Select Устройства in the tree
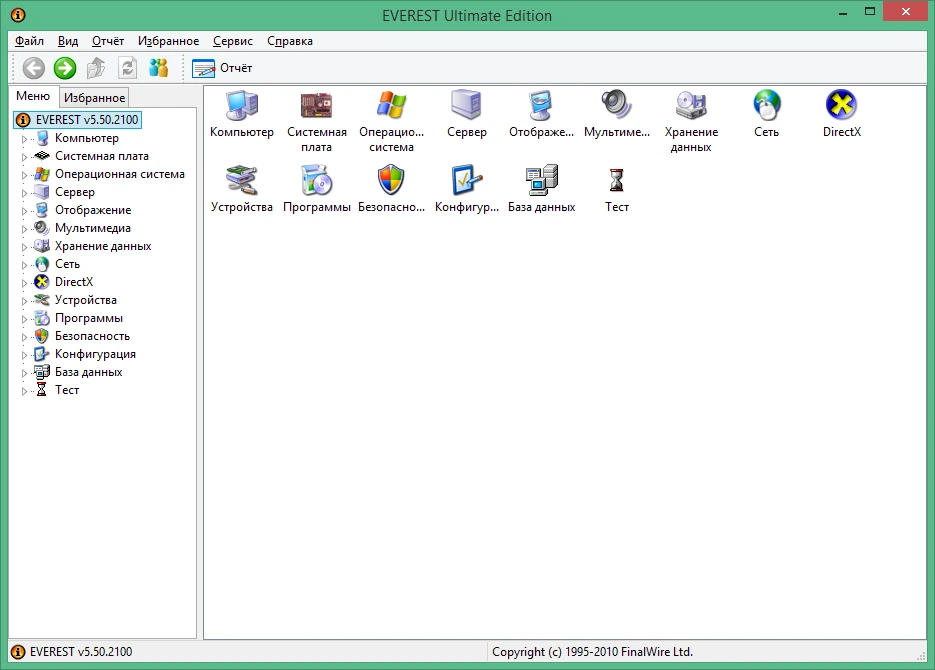 pos(86,300)
